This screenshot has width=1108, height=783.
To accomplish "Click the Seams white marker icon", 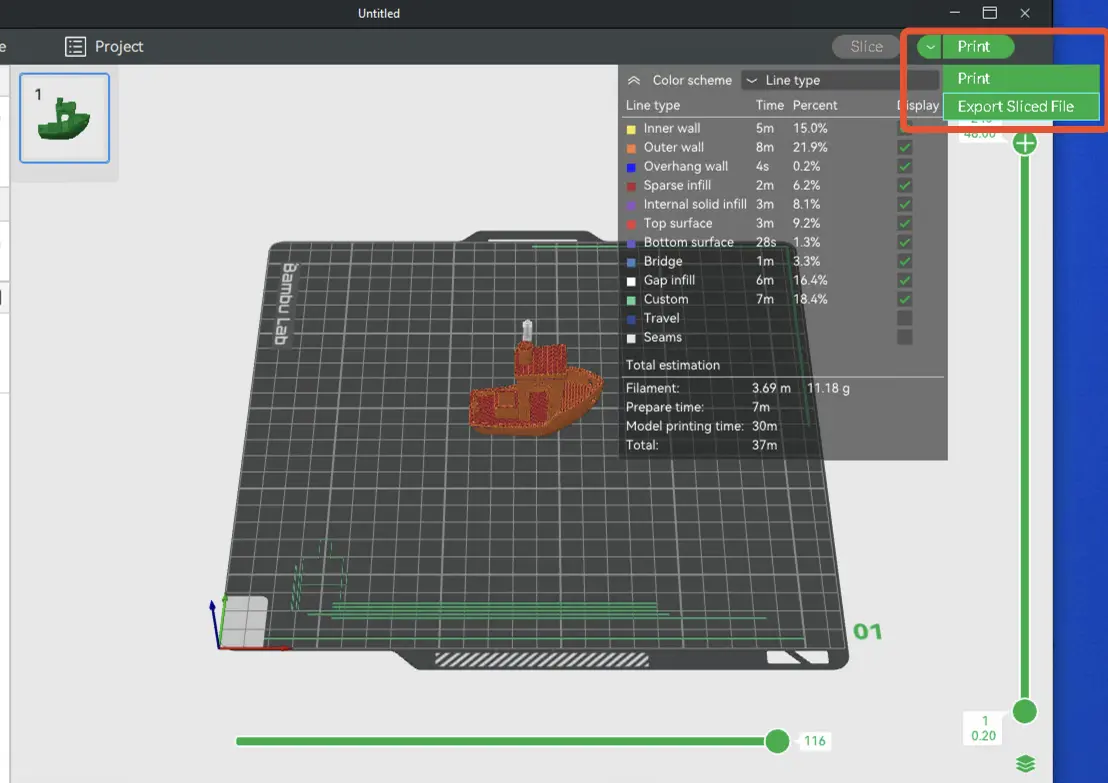I will 631,338.
